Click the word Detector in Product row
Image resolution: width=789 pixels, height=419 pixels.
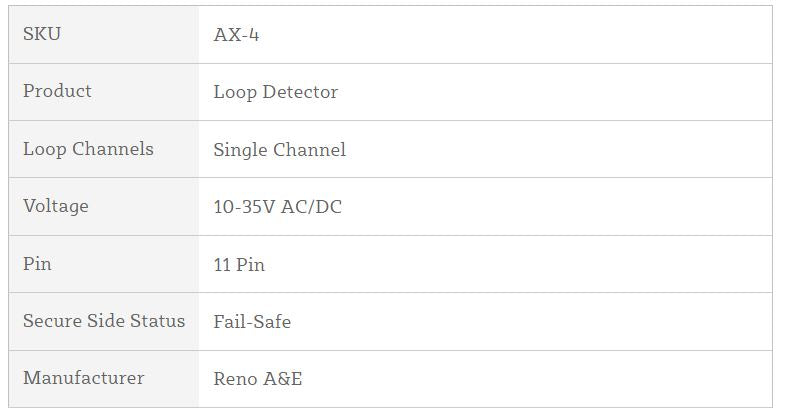[x=300, y=92]
